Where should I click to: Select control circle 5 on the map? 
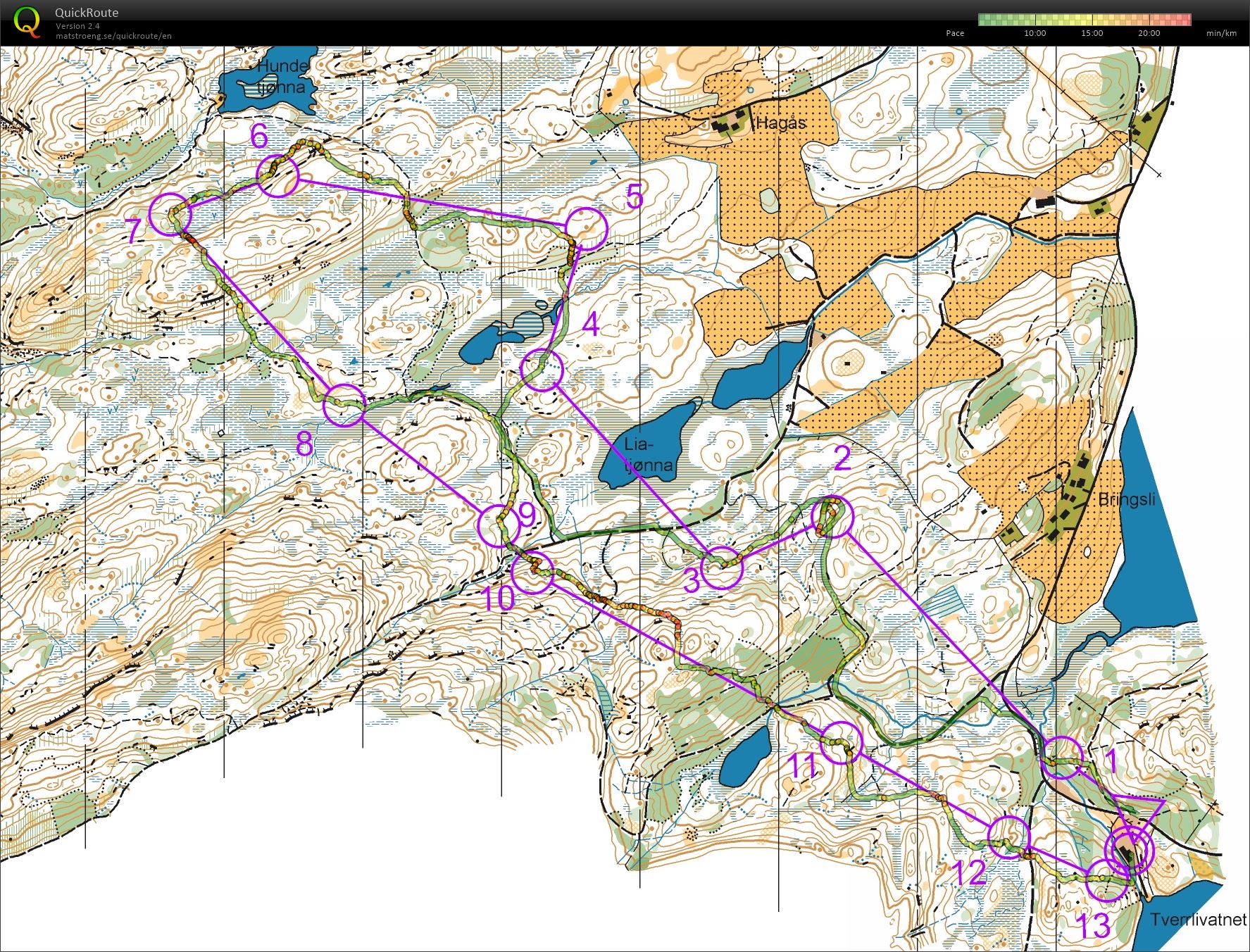[586, 229]
